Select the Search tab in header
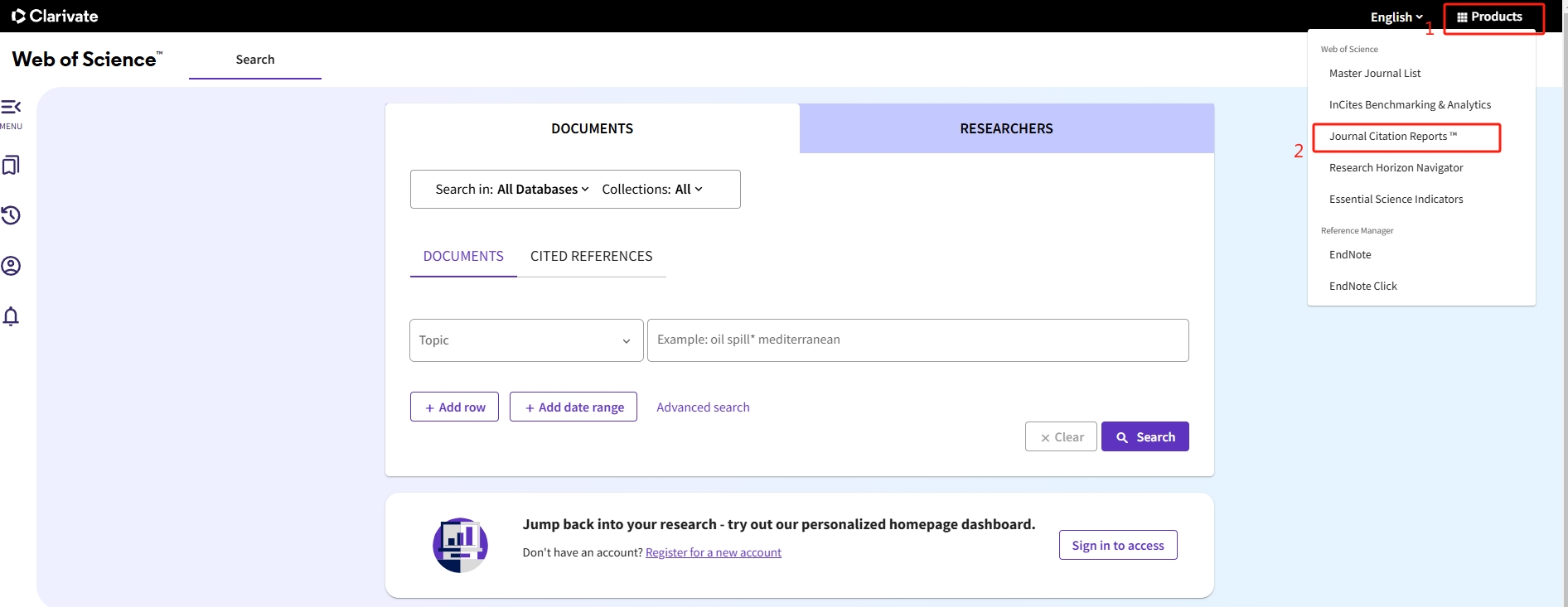Screen dimensions: 1568x607 (255, 60)
